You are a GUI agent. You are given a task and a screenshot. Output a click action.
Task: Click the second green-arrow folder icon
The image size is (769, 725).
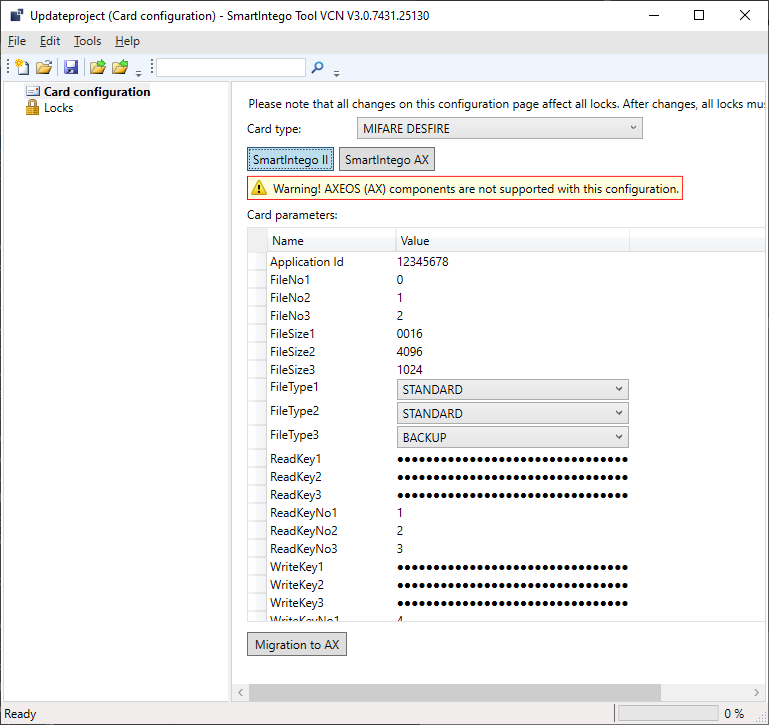pos(120,67)
